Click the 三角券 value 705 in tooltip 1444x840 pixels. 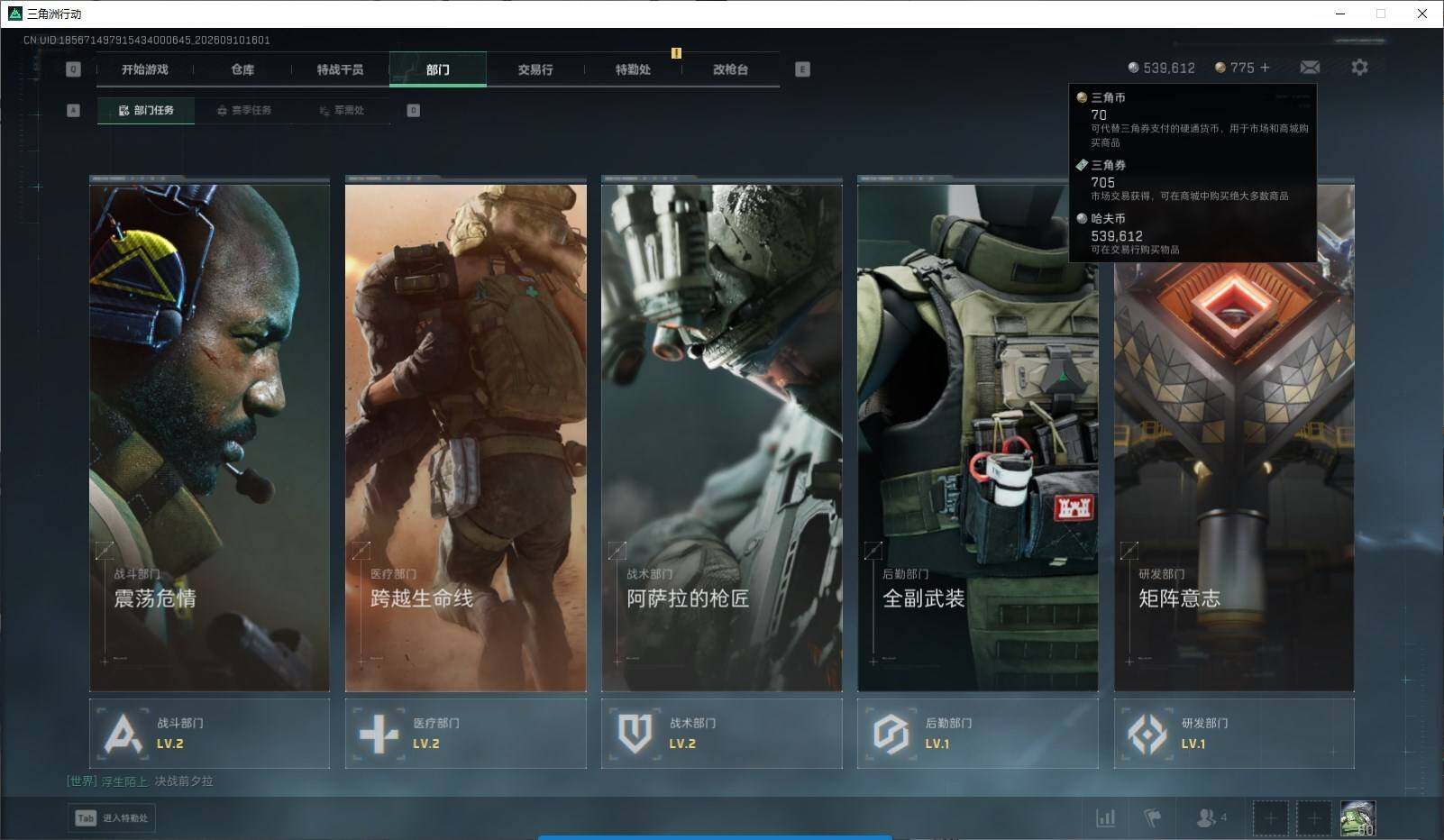click(1102, 182)
